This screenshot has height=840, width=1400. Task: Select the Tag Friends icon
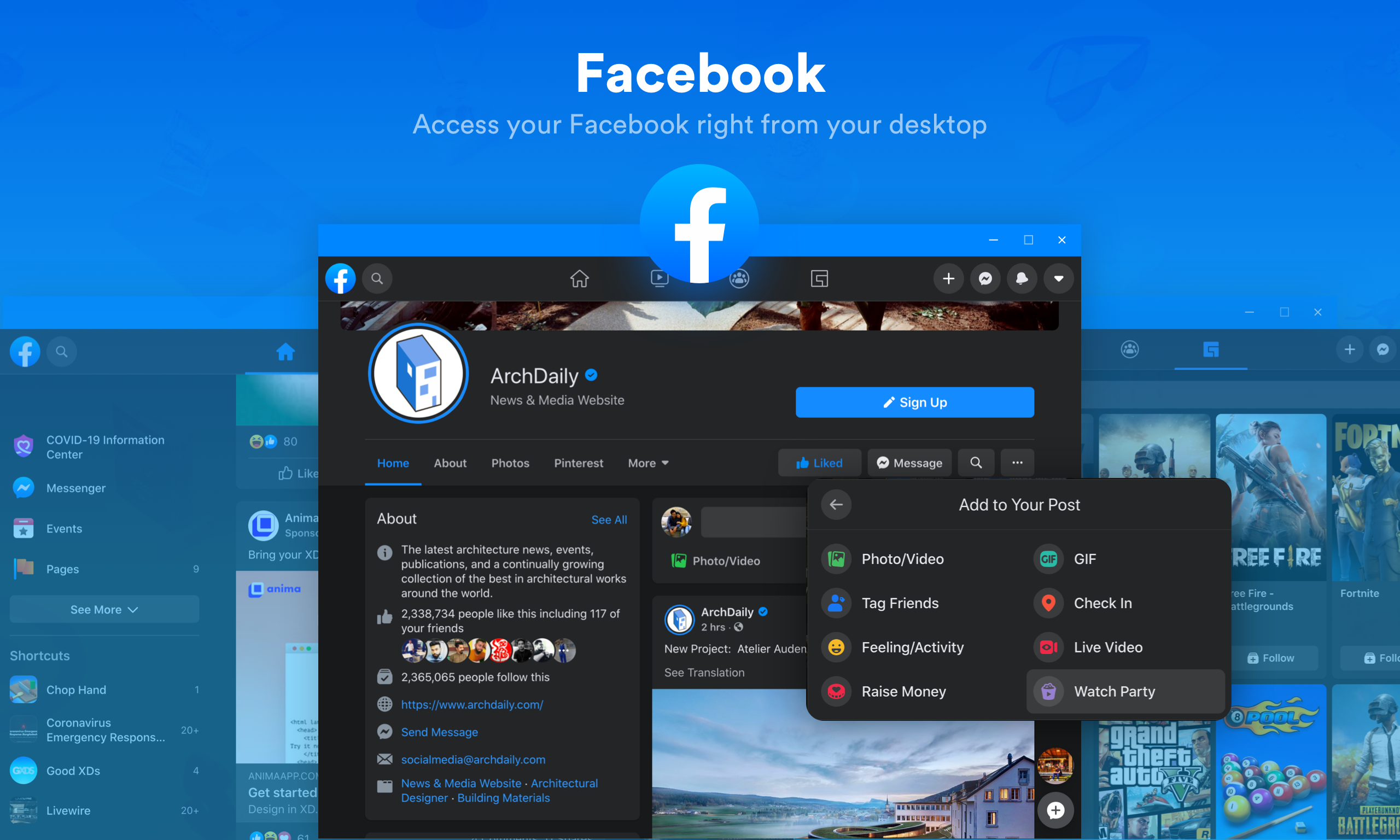point(837,603)
